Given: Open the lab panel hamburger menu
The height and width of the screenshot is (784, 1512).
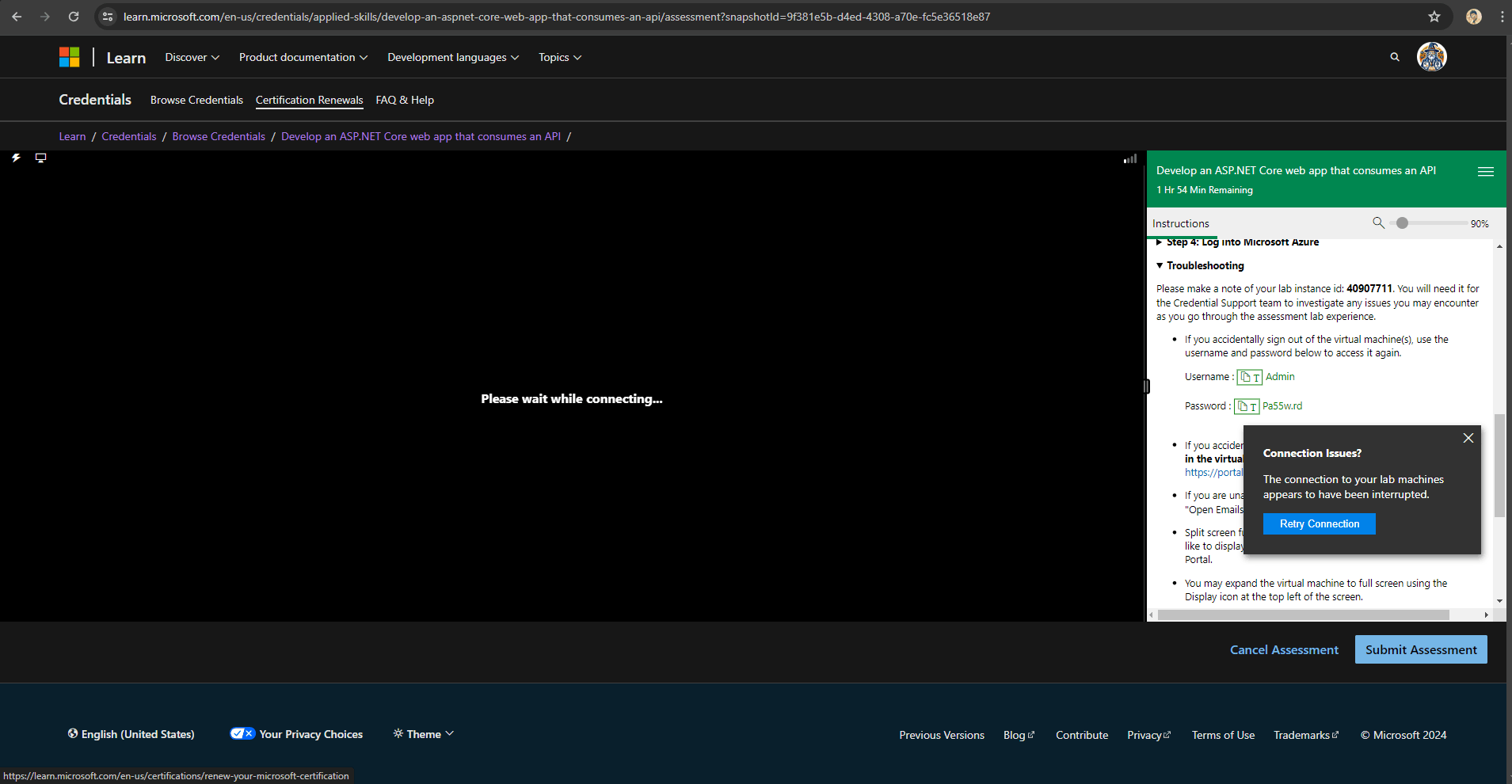Looking at the screenshot, I should 1486,172.
